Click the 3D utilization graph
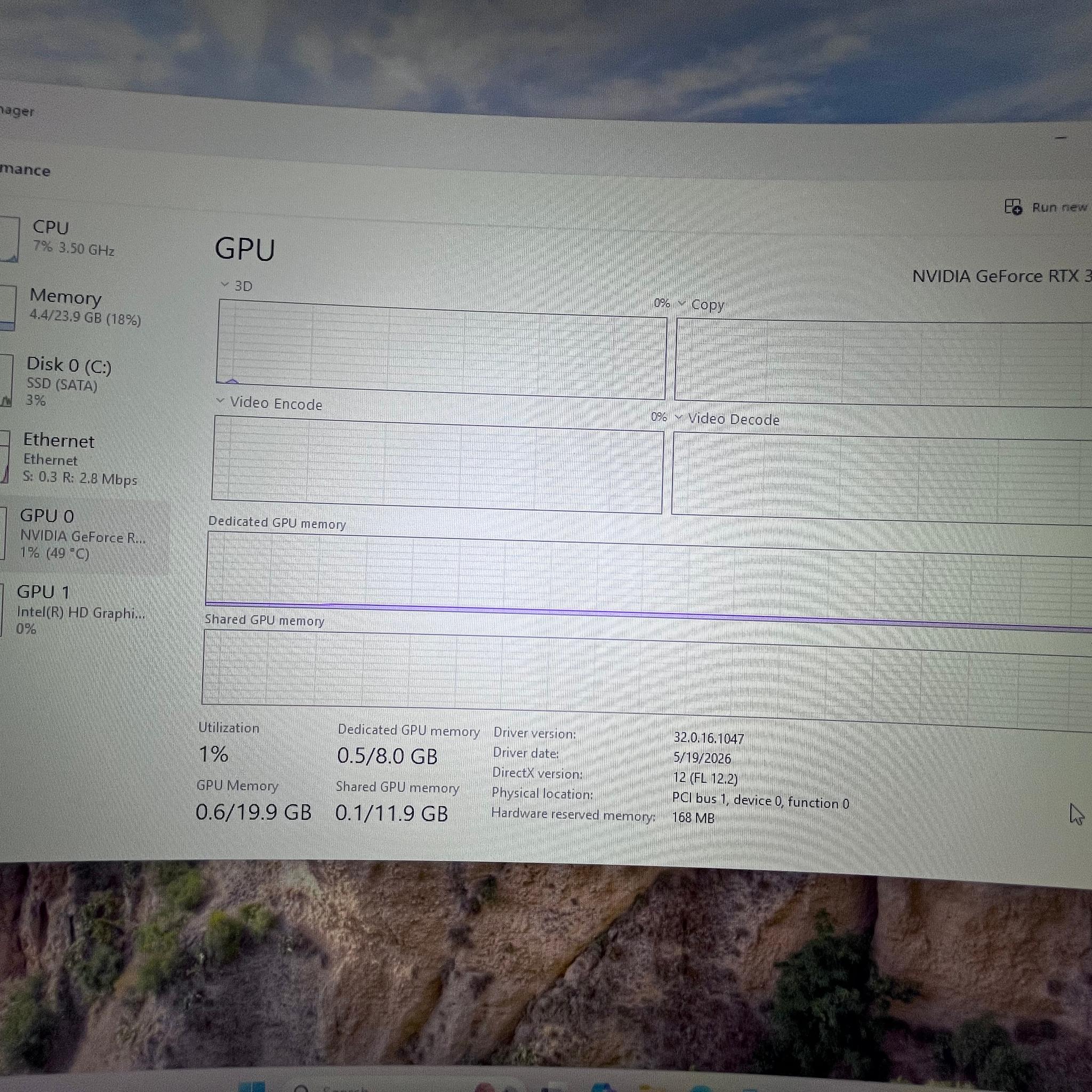The image size is (1092, 1092). 441,349
